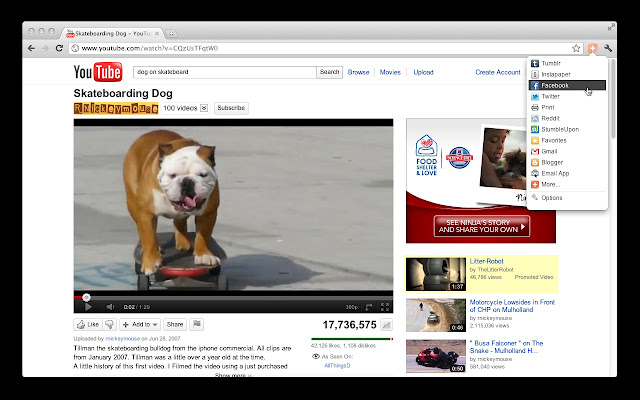Open the Browse link

click(x=358, y=72)
